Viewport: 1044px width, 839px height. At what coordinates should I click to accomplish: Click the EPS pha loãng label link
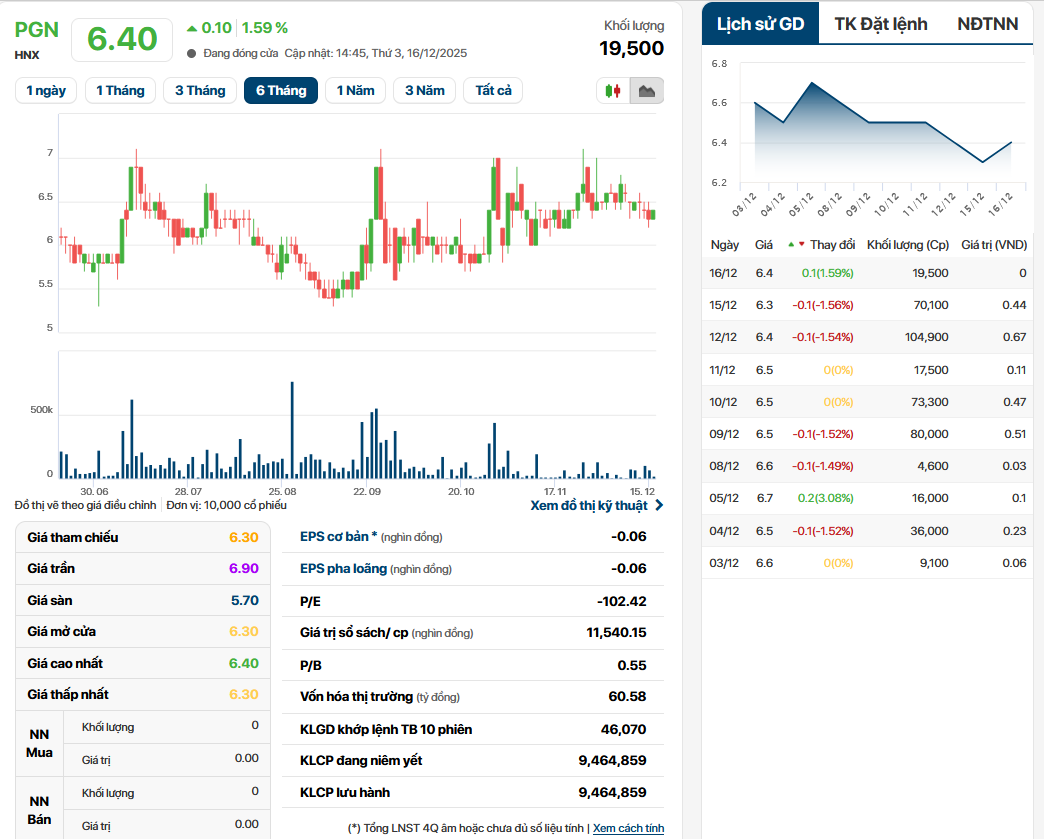344,569
